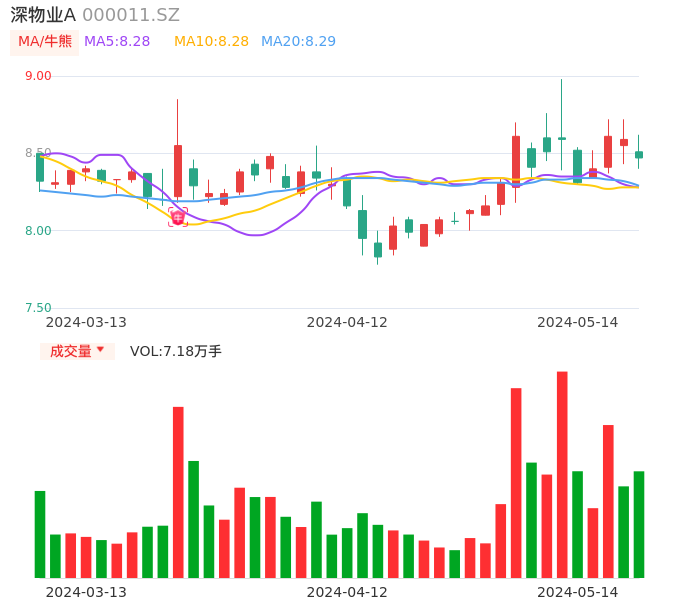Click the leftmost green volume bar

click(40, 534)
